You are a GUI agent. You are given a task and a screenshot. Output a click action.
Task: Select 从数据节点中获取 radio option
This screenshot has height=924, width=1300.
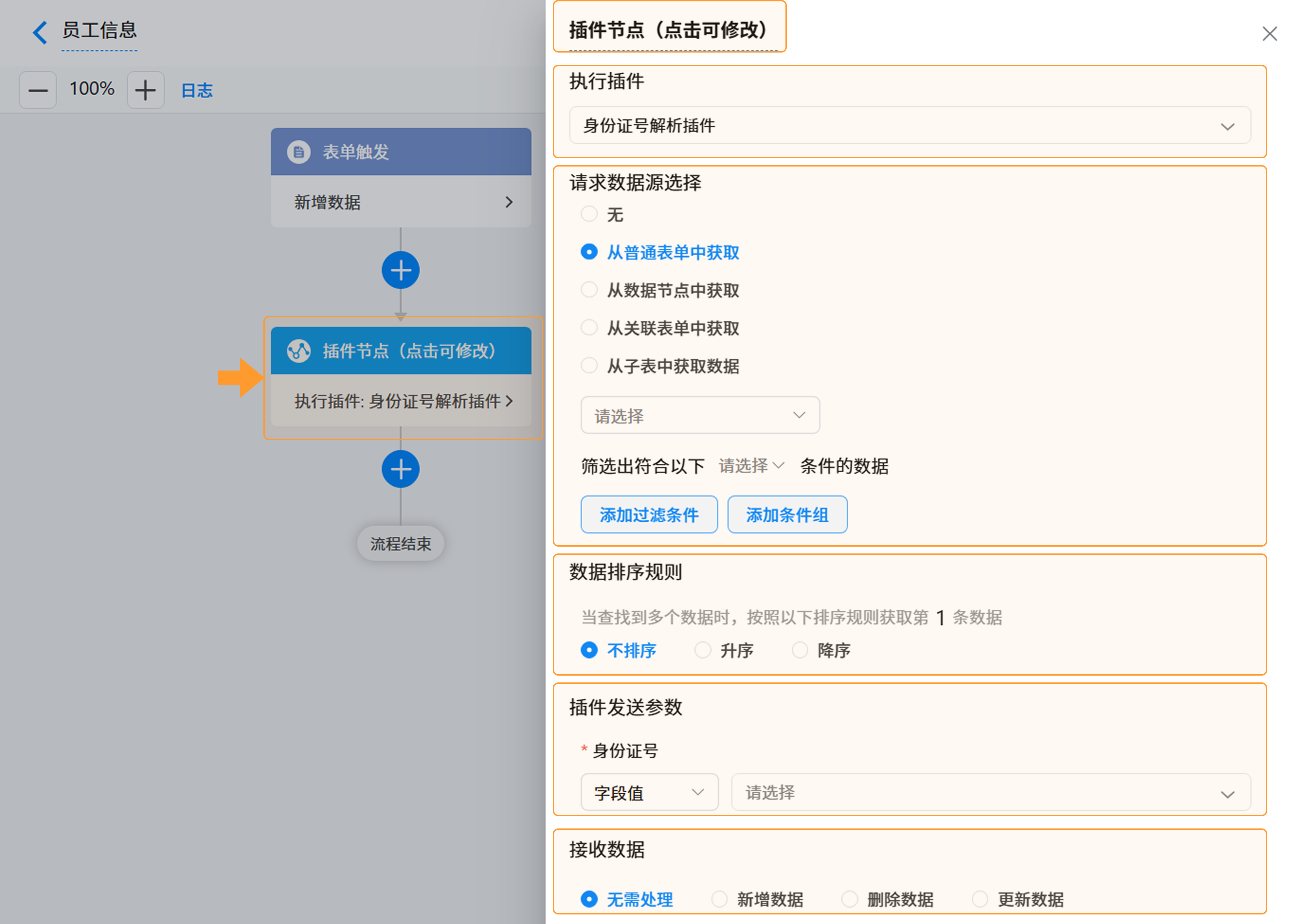tap(589, 290)
